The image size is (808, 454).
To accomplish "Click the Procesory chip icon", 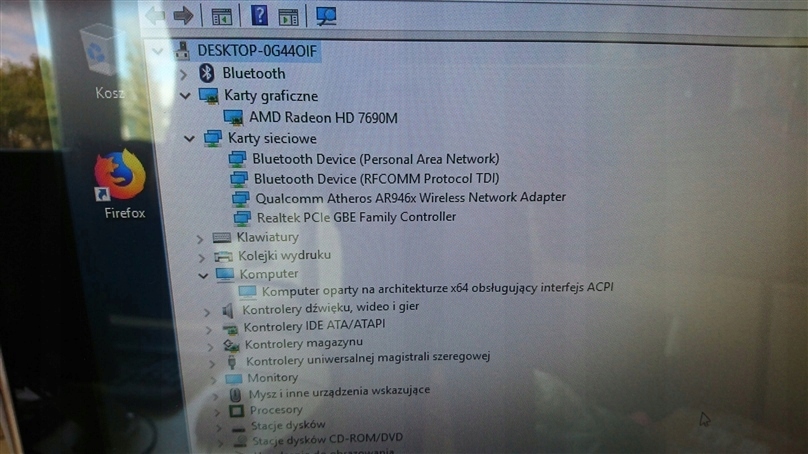I will click(x=237, y=411).
